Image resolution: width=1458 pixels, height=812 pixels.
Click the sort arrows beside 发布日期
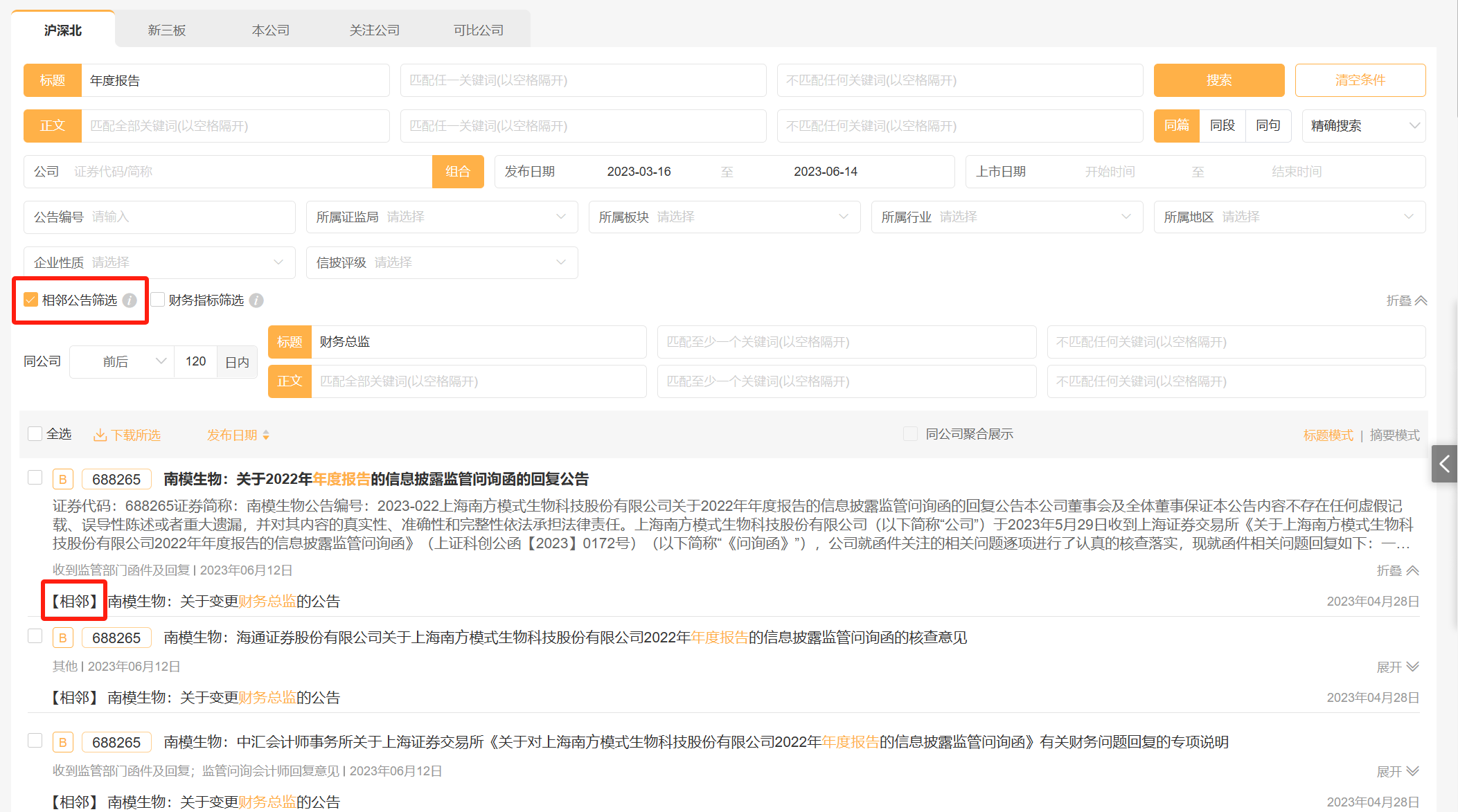tap(266, 435)
